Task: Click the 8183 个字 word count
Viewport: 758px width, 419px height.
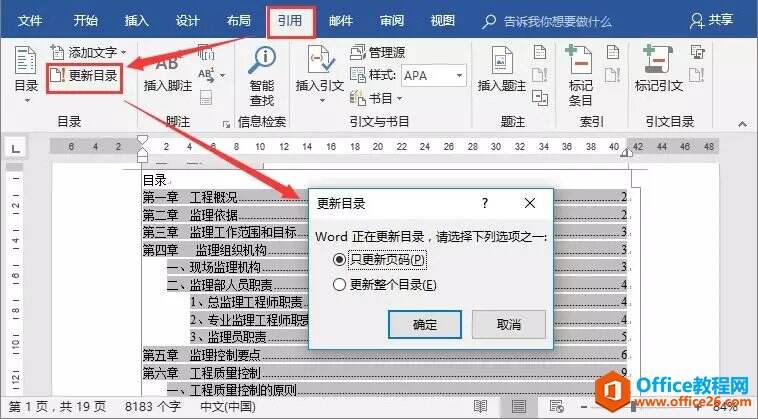Action: 153,407
